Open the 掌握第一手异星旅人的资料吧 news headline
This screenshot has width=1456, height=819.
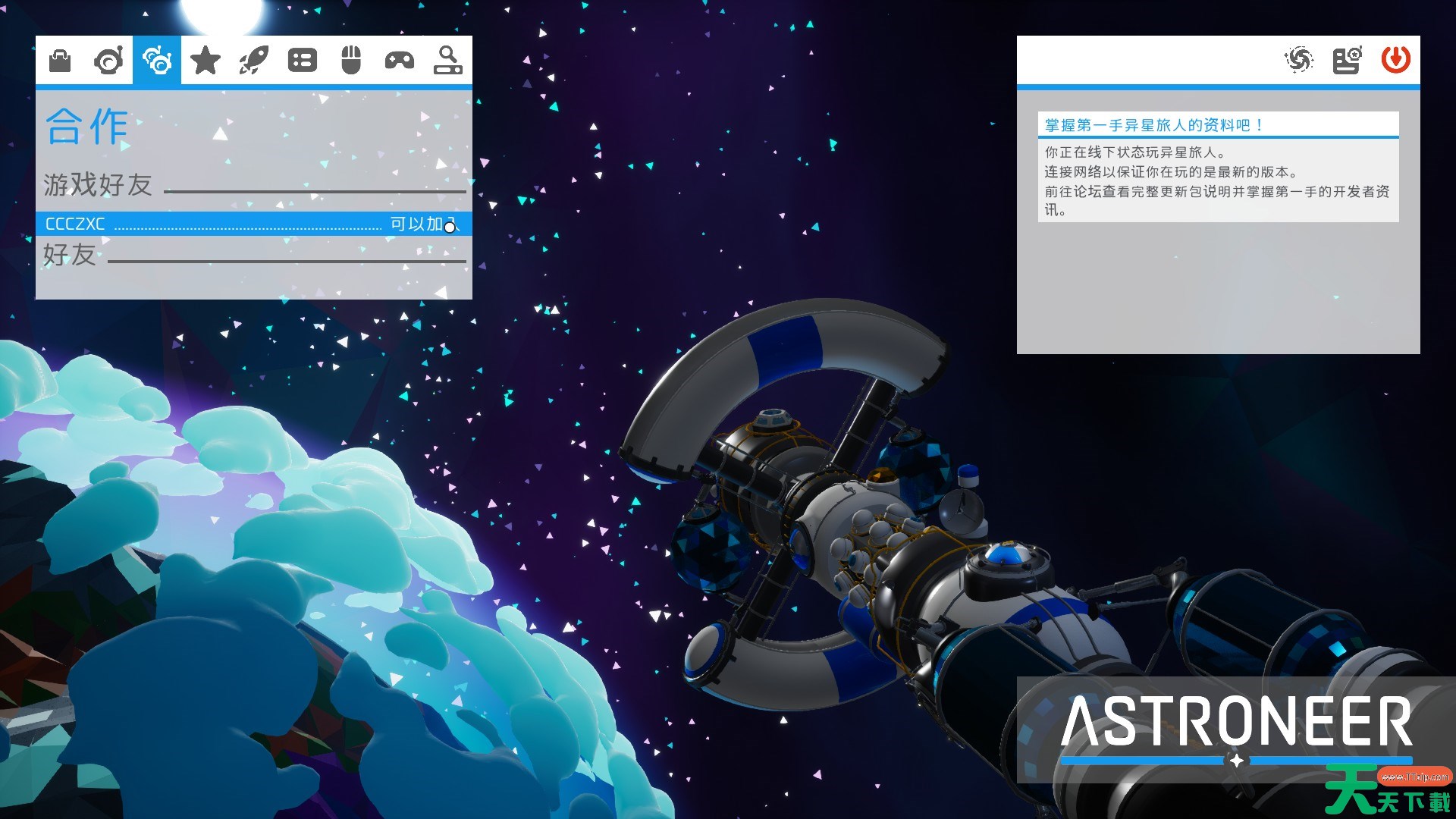tap(1153, 125)
